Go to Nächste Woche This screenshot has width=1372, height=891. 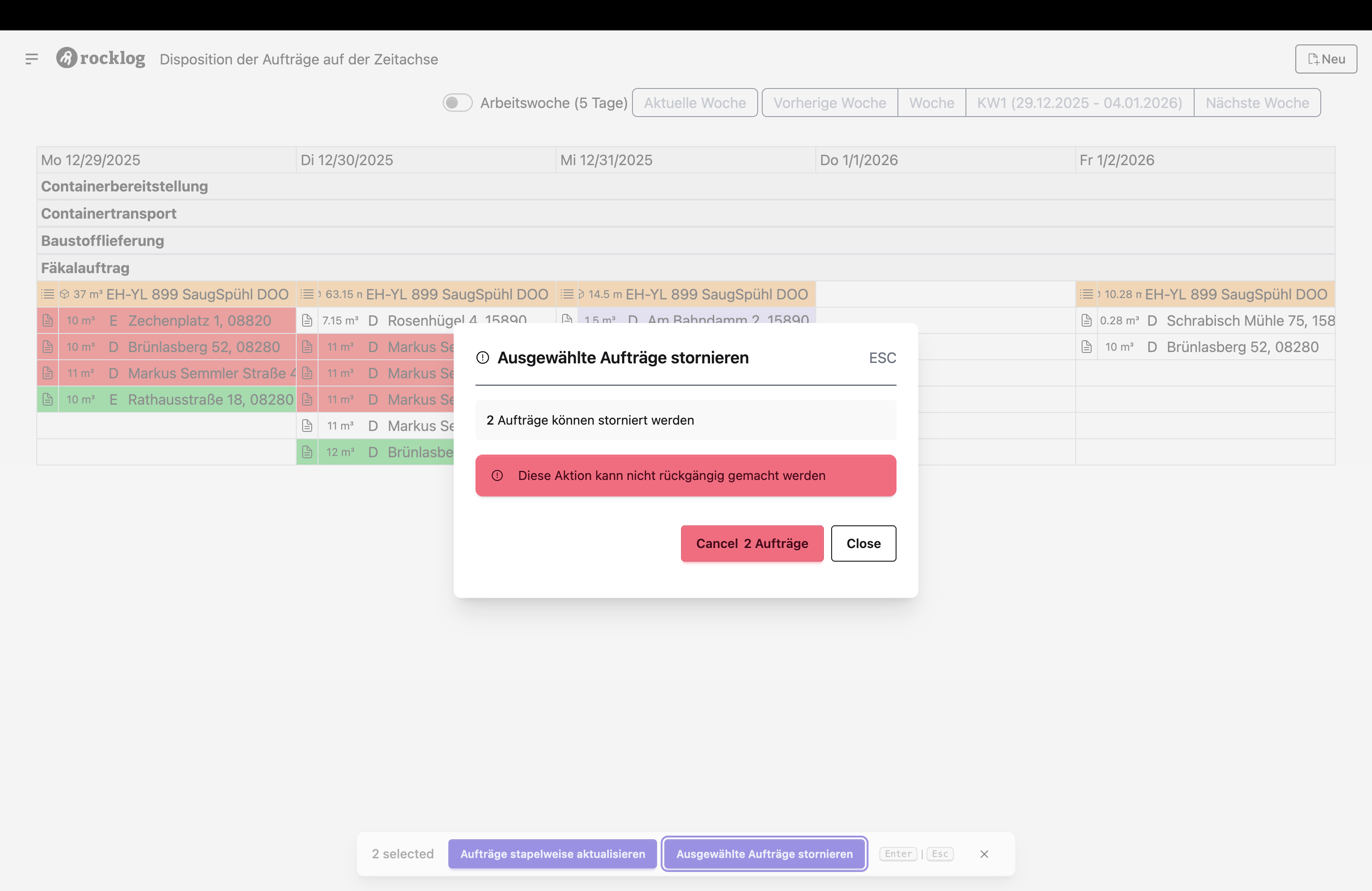point(1257,103)
